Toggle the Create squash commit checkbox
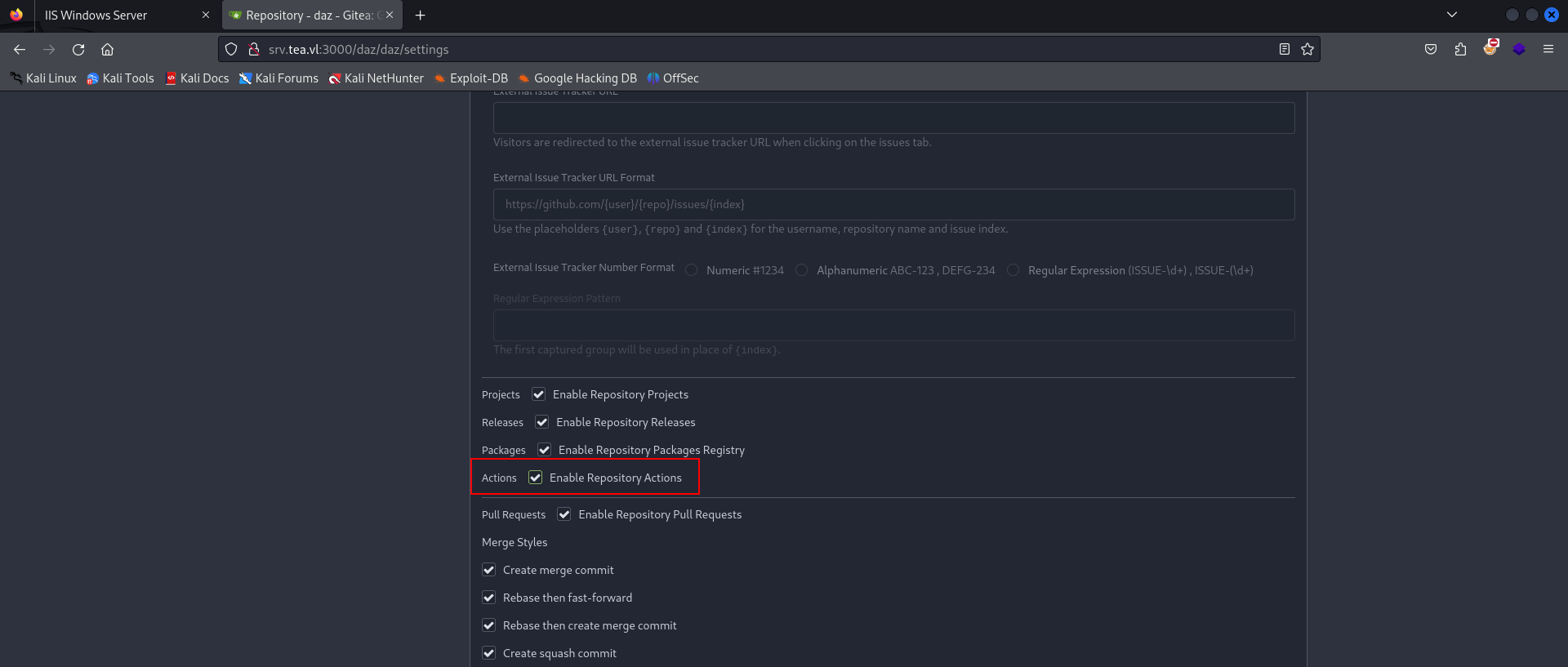Viewport: 1568px width, 667px height. click(489, 653)
